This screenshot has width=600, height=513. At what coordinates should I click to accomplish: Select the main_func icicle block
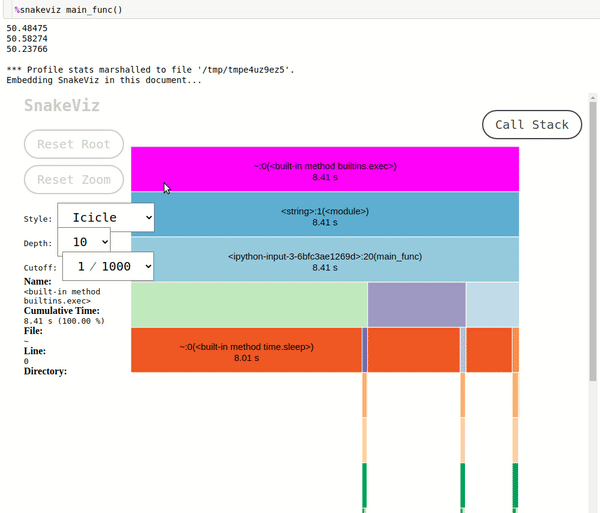[325, 260]
